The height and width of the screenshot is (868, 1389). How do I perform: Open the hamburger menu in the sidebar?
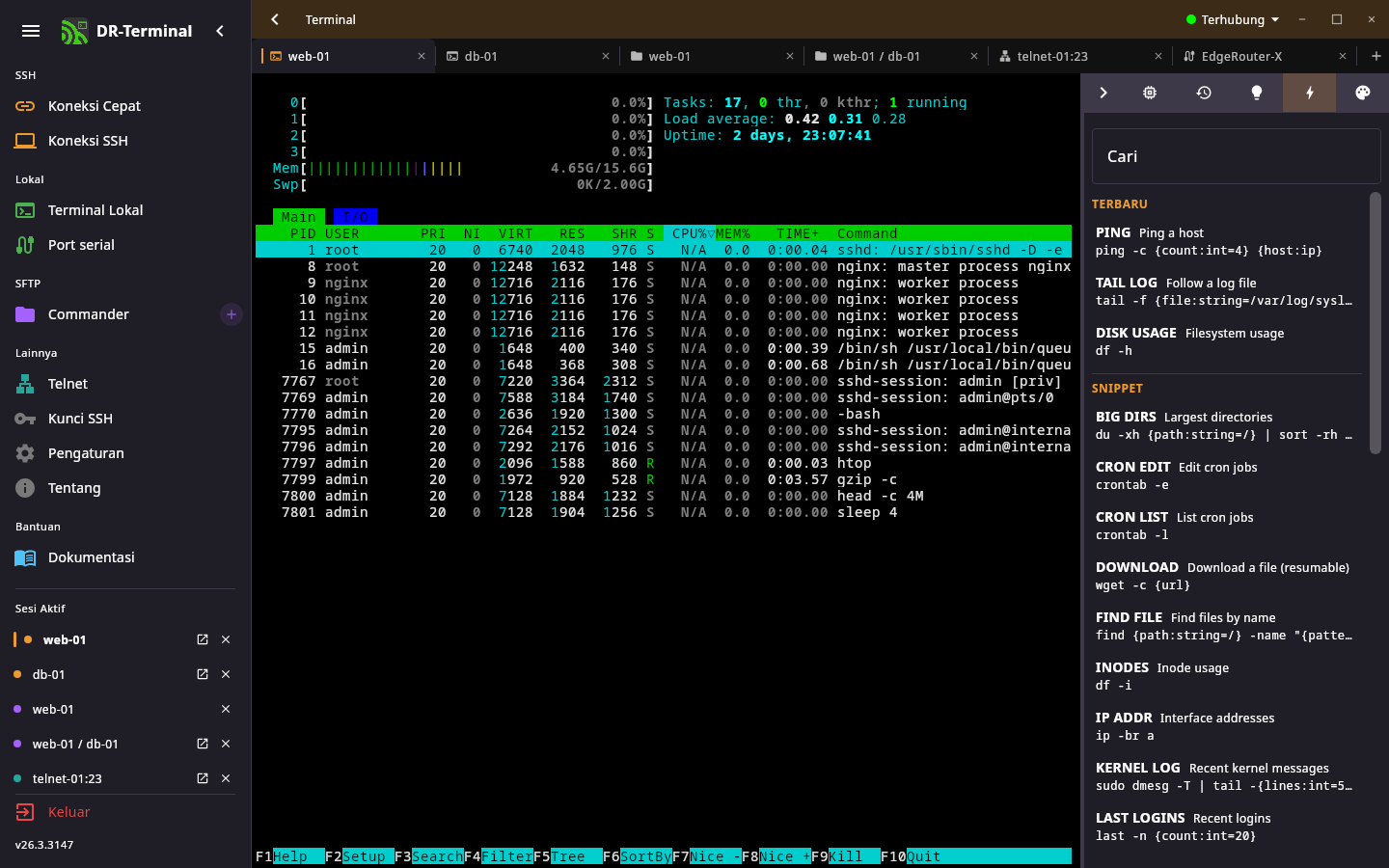click(31, 31)
